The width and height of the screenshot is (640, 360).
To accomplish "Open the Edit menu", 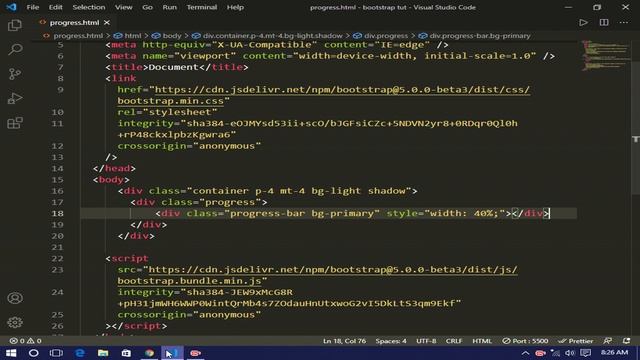I will pyautogui.click(x=56, y=7).
